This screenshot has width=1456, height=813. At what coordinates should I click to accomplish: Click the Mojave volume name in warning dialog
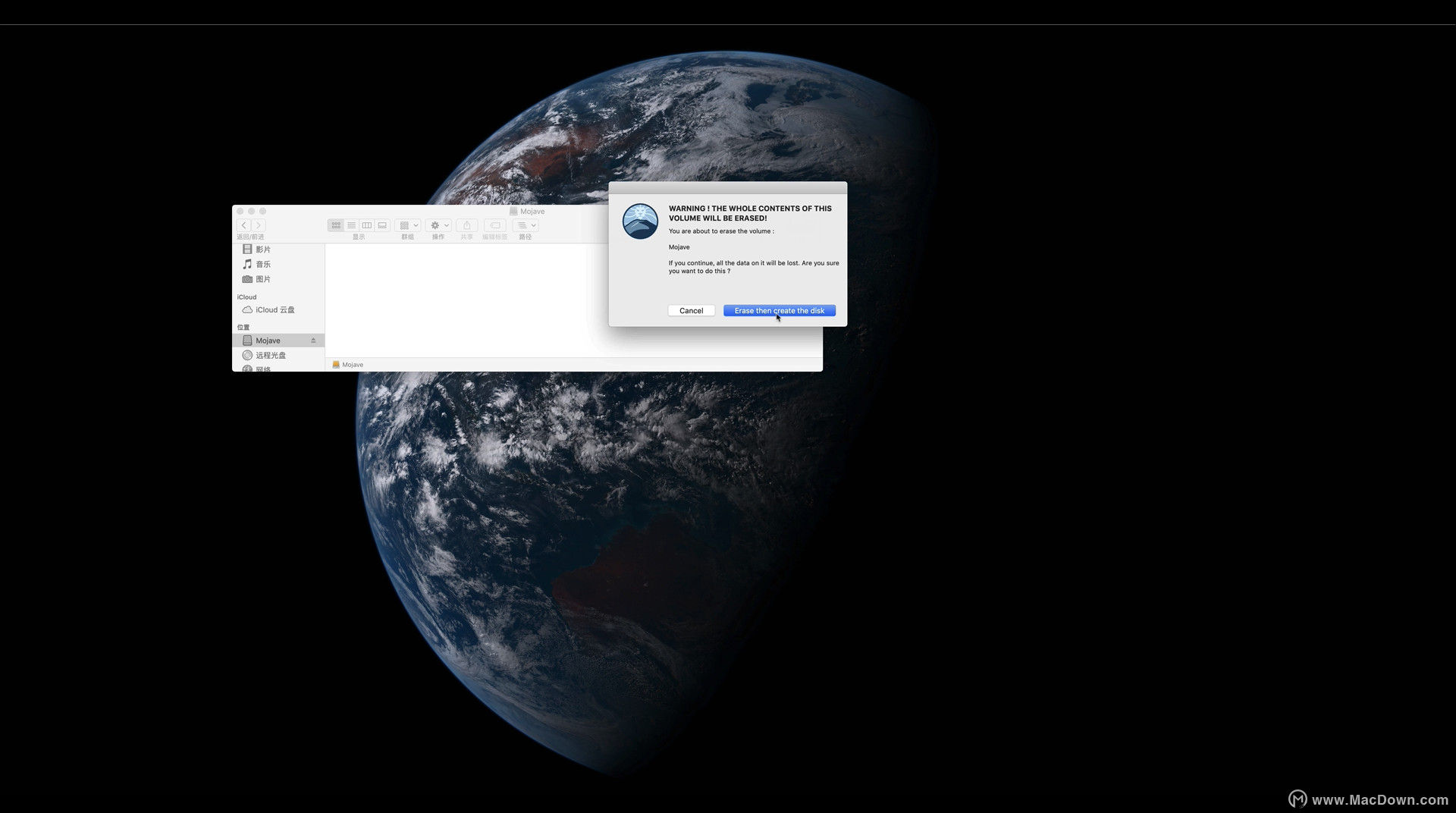pyautogui.click(x=679, y=247)
